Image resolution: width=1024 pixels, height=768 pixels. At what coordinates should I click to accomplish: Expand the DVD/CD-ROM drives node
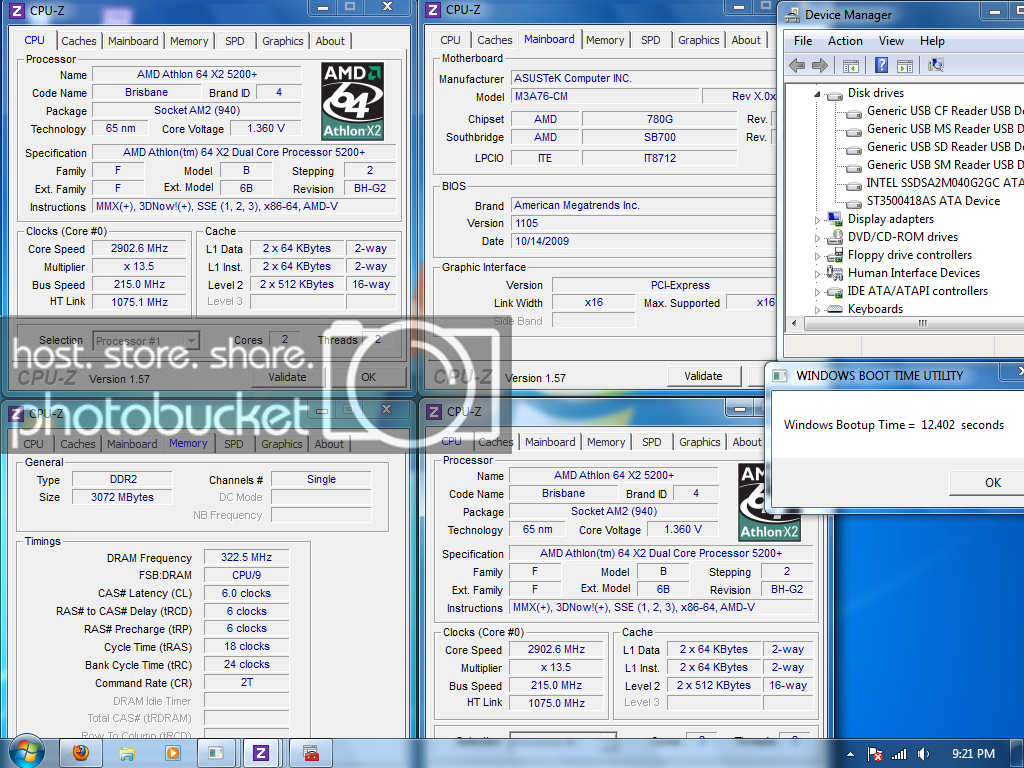click(817, 238)
